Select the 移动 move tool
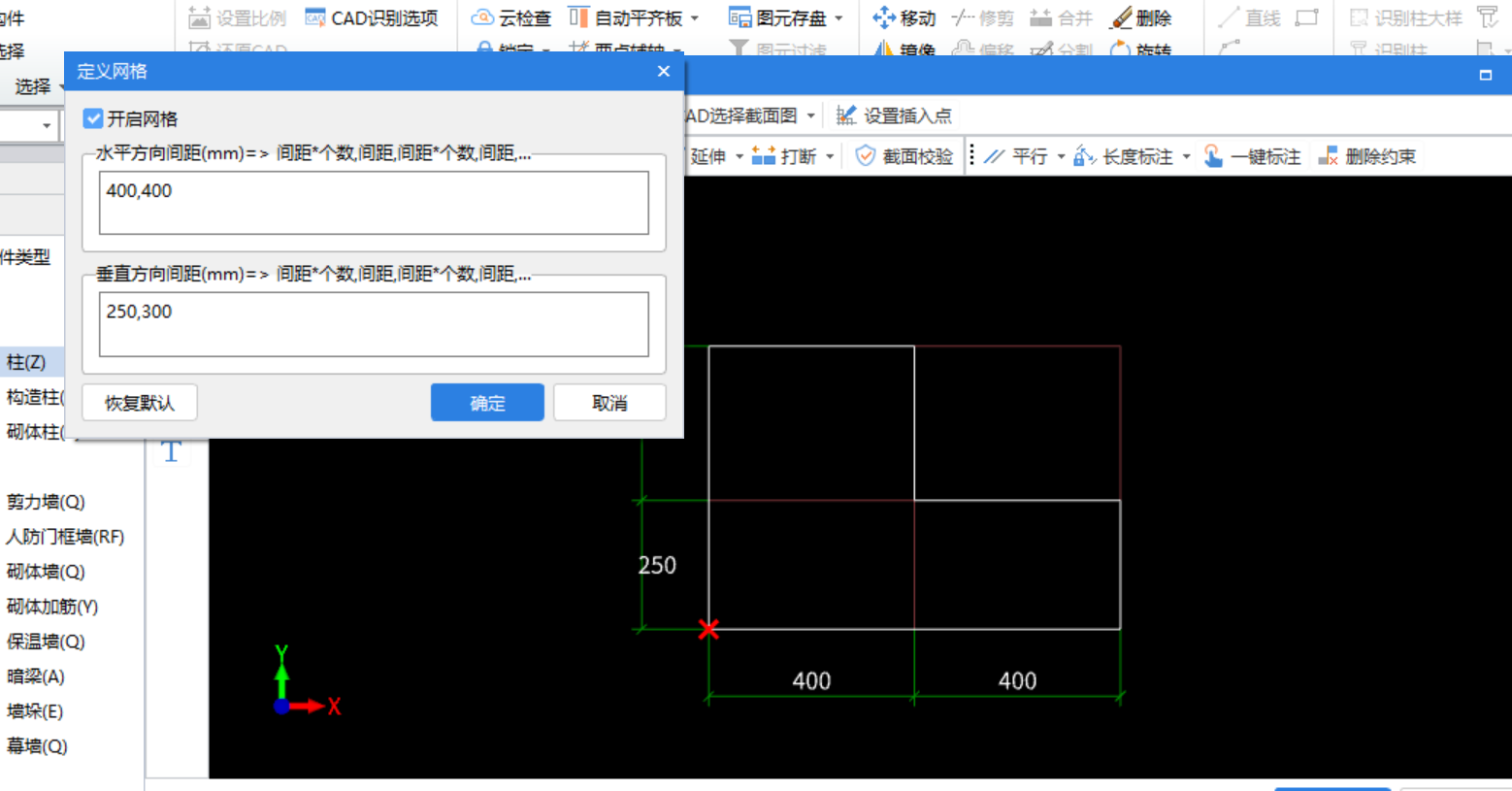Viewport: 1512px width, 791px height. 904,17
